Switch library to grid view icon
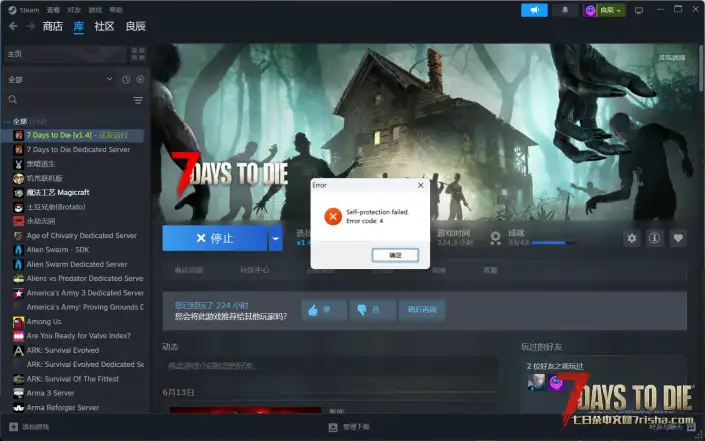 pyautogui.click(x=138, y=54)
